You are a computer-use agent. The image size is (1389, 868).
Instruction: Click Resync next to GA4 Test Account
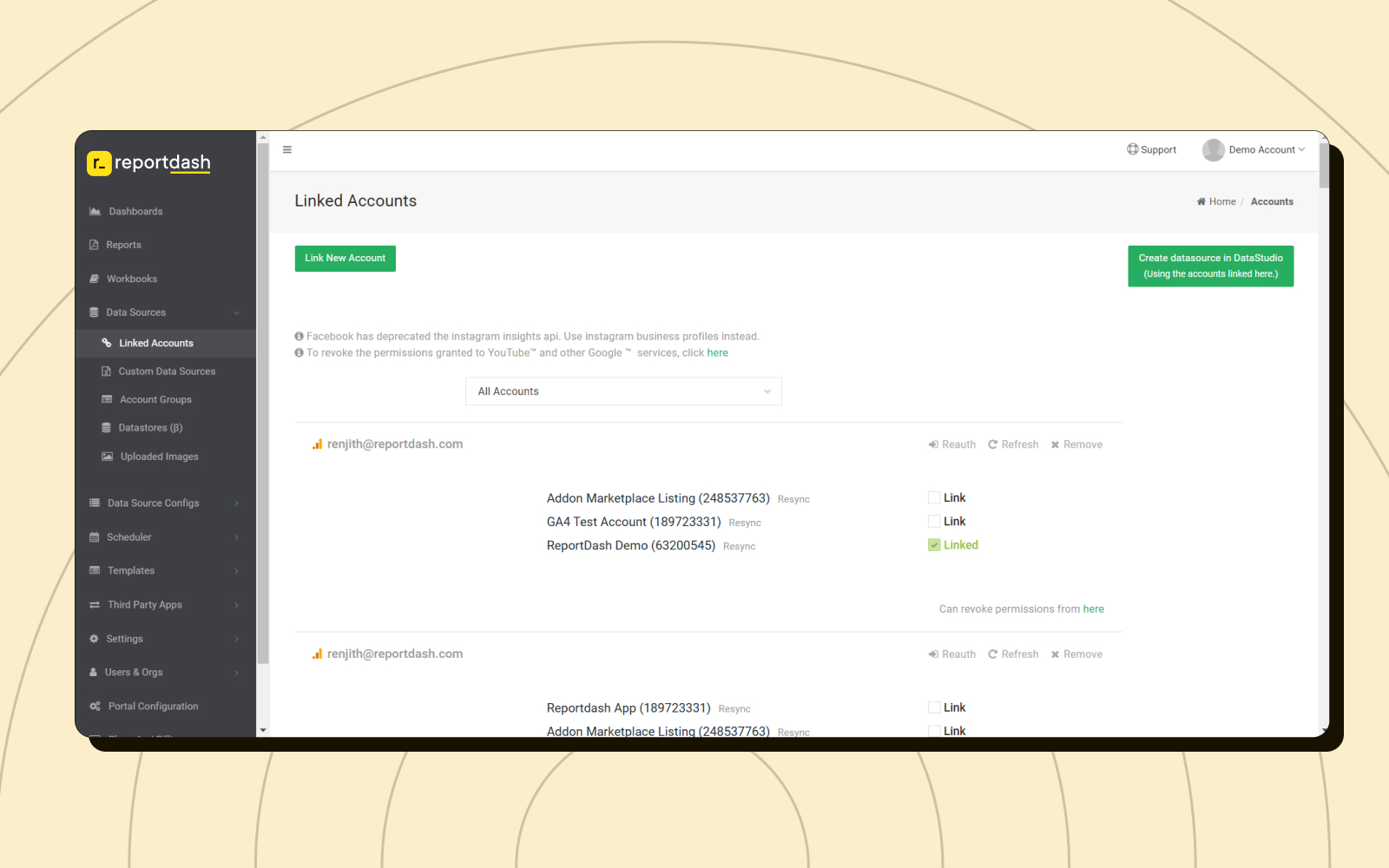point(745,523)
